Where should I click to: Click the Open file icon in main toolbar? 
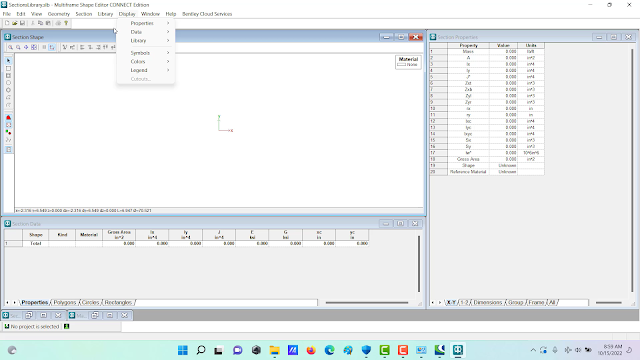pos(15,23)
